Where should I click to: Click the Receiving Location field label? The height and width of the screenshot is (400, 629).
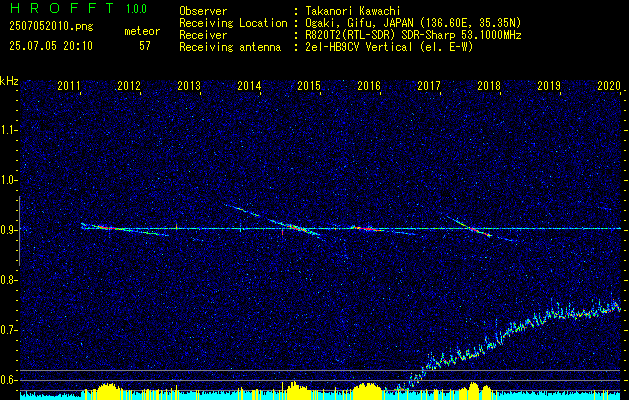pos(233,23)
